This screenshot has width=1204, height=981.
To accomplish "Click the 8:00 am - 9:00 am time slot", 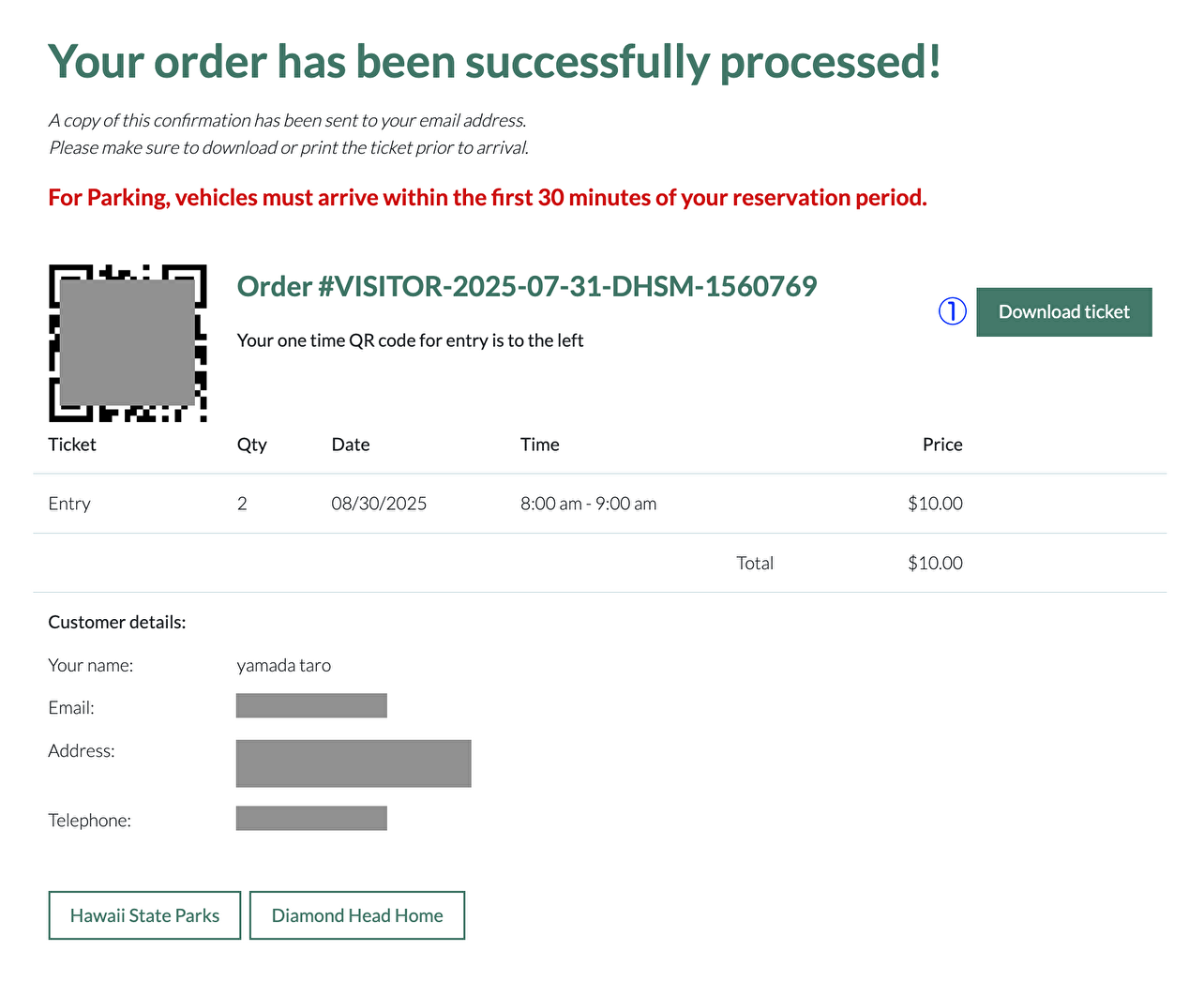I will (588, 504).
